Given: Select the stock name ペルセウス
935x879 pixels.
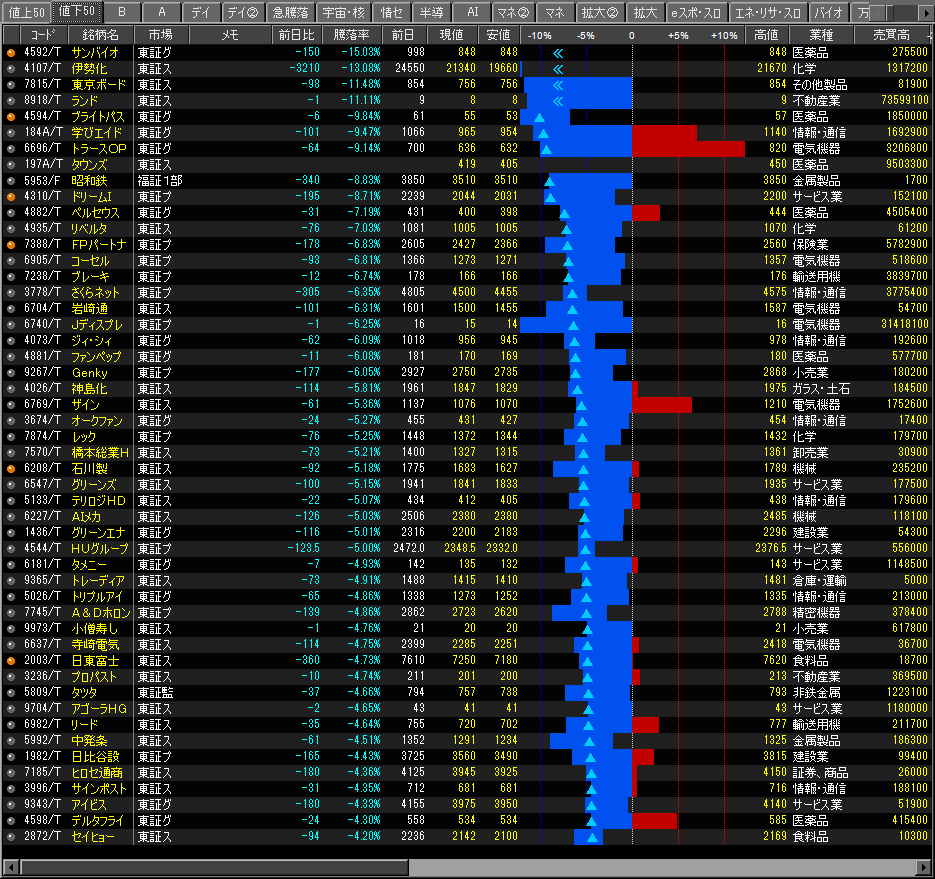Looking at the screenshot, I should [x=95, y=213].
